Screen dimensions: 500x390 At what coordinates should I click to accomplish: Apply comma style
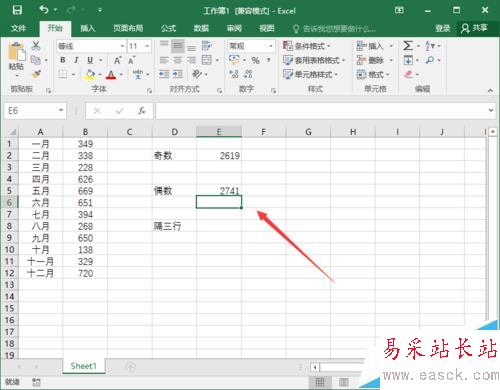point(268,60)
